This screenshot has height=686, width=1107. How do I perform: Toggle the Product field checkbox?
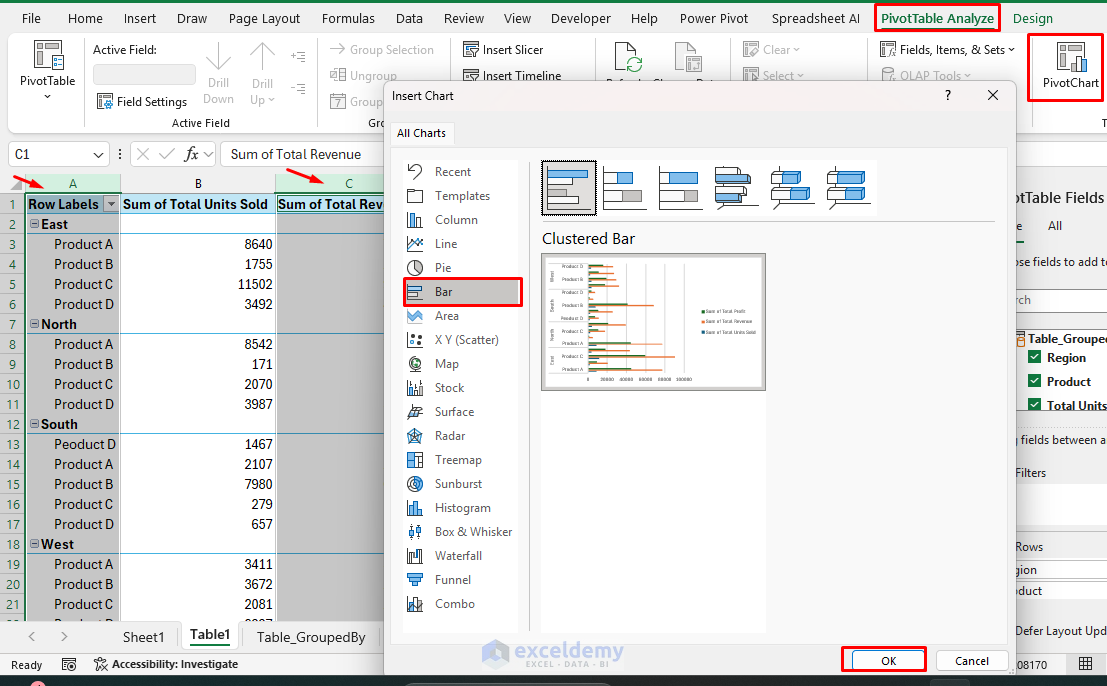pyautogui.click(x=1034, y=381)
